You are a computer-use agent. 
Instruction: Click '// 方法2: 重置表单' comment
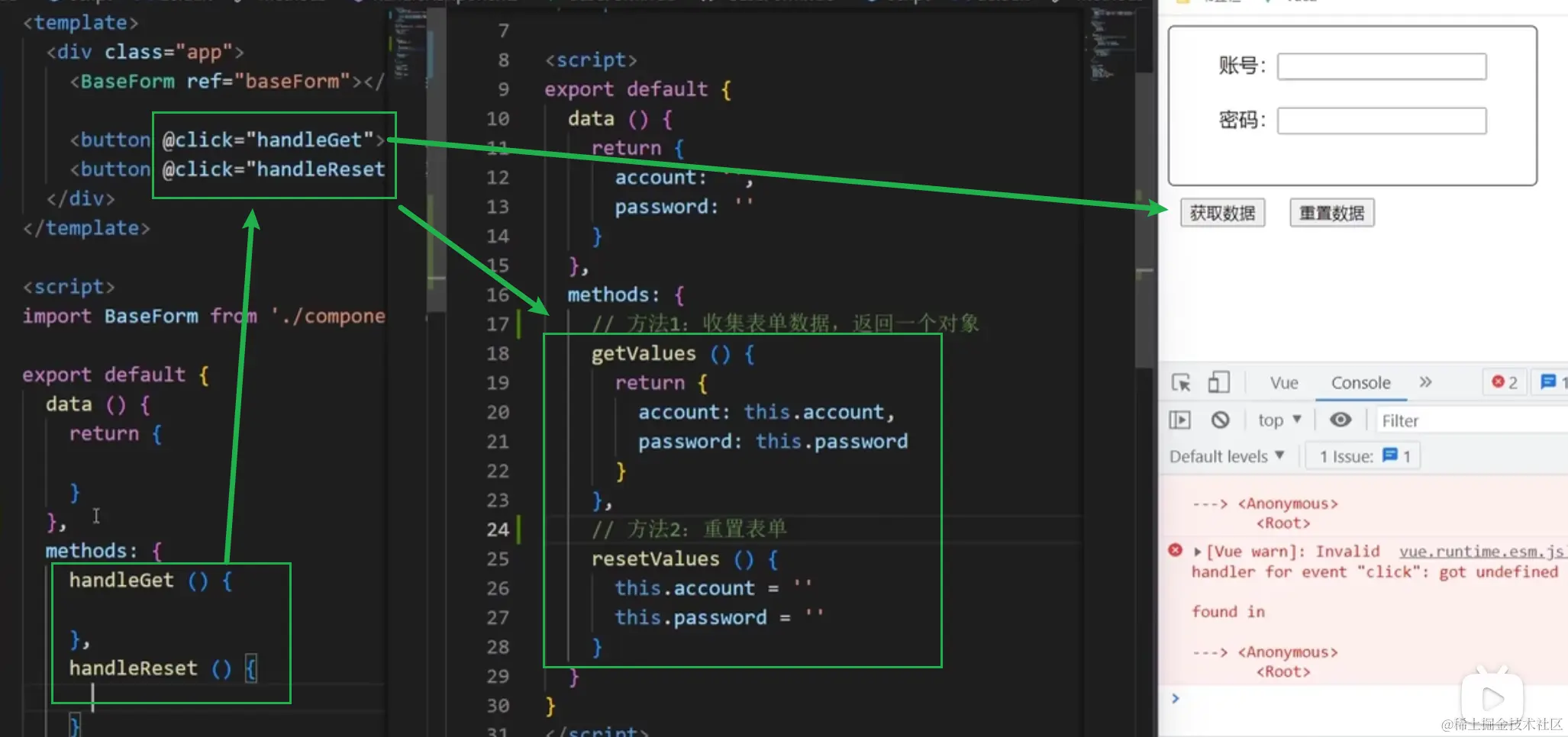pyautogui.click(x=689, y=529)
